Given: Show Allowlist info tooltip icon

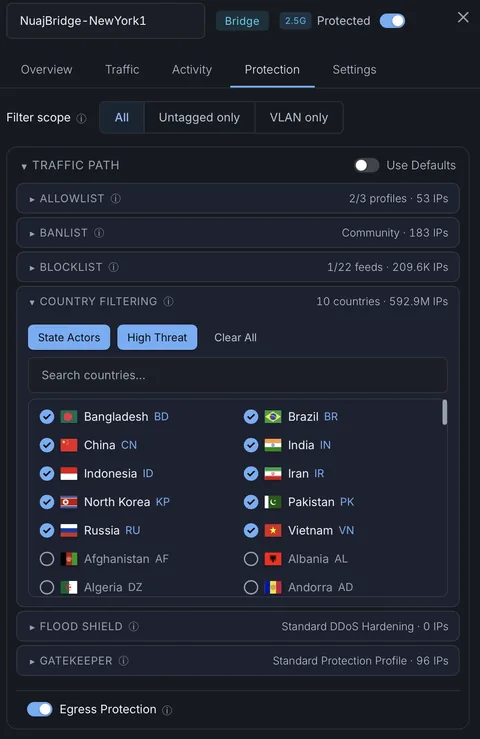Looking at the screenshot, I should [116, 198].
